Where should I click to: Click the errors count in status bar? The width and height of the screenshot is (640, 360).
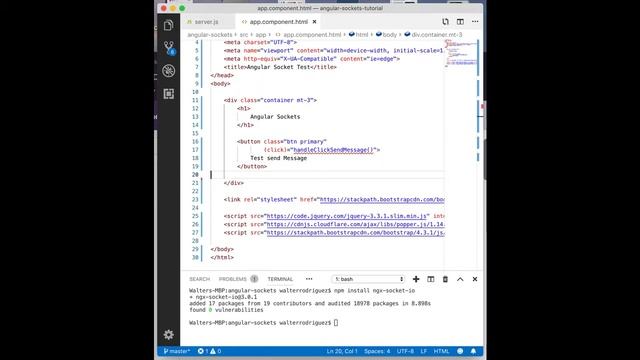(203, 351)
